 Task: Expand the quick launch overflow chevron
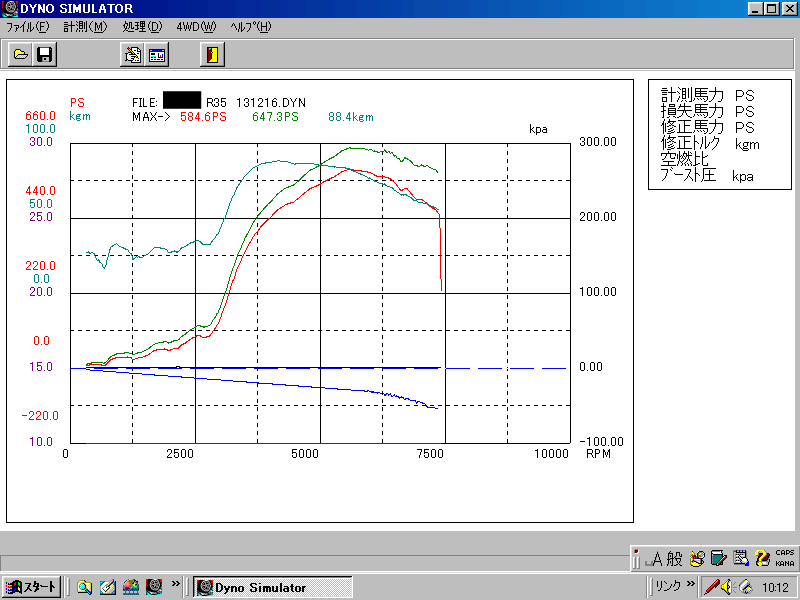click(176, 584)
